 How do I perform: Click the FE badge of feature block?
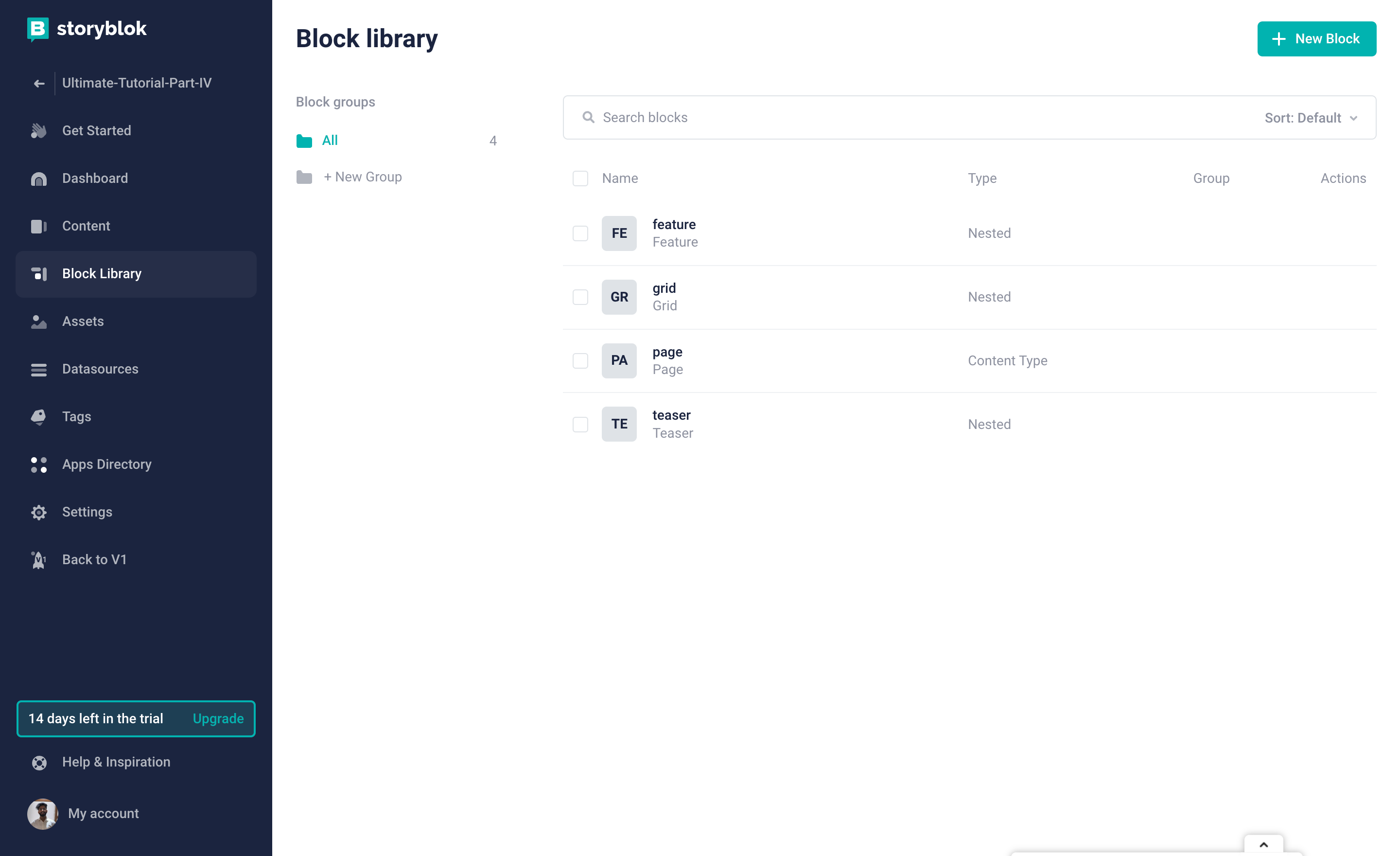[619, 233]
